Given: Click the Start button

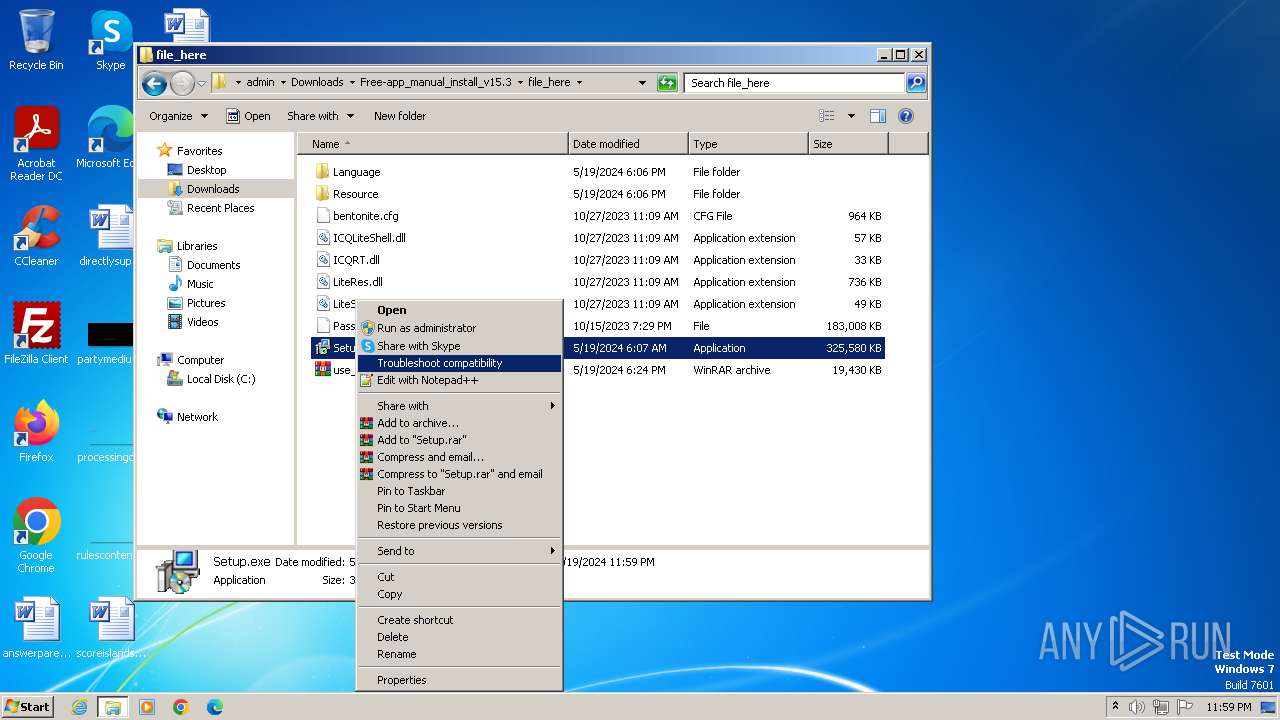Looking at the screenshot, I should pos(28,707).
